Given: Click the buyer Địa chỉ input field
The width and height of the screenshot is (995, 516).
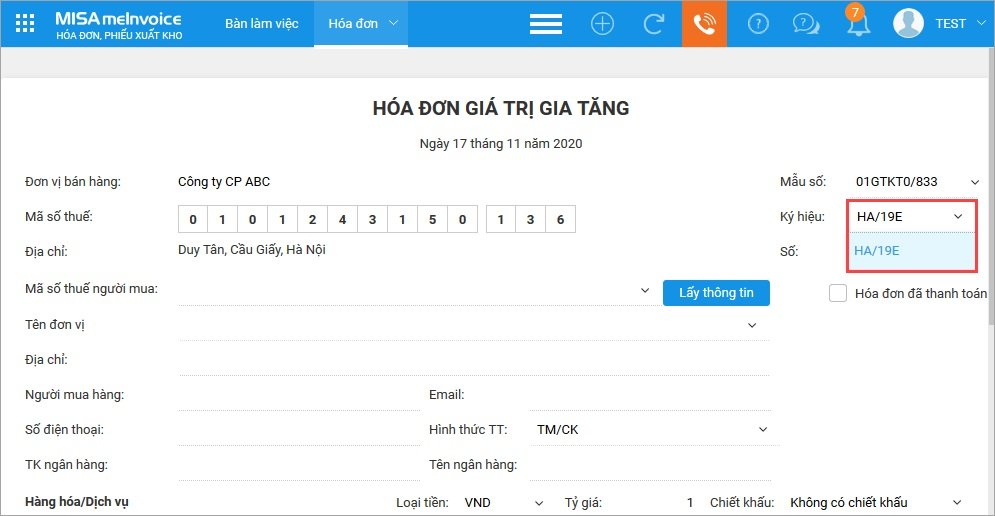Looking at the screenshot, I should click(474, 361).
